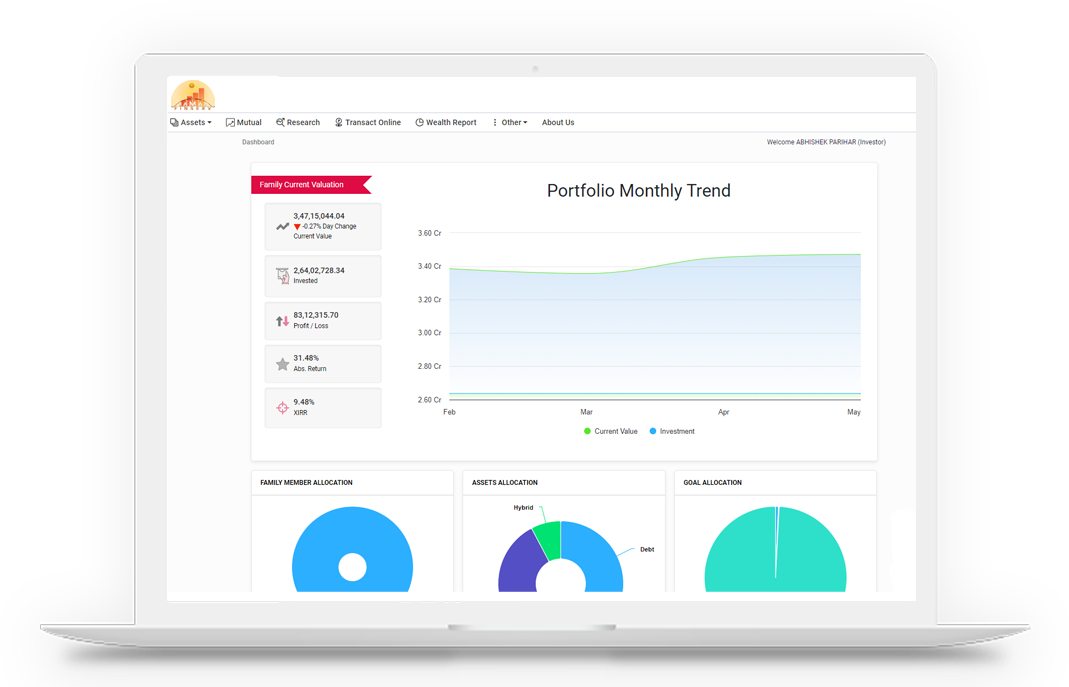
Task: Click the Mutual chart icon
Action: point(230,123)
